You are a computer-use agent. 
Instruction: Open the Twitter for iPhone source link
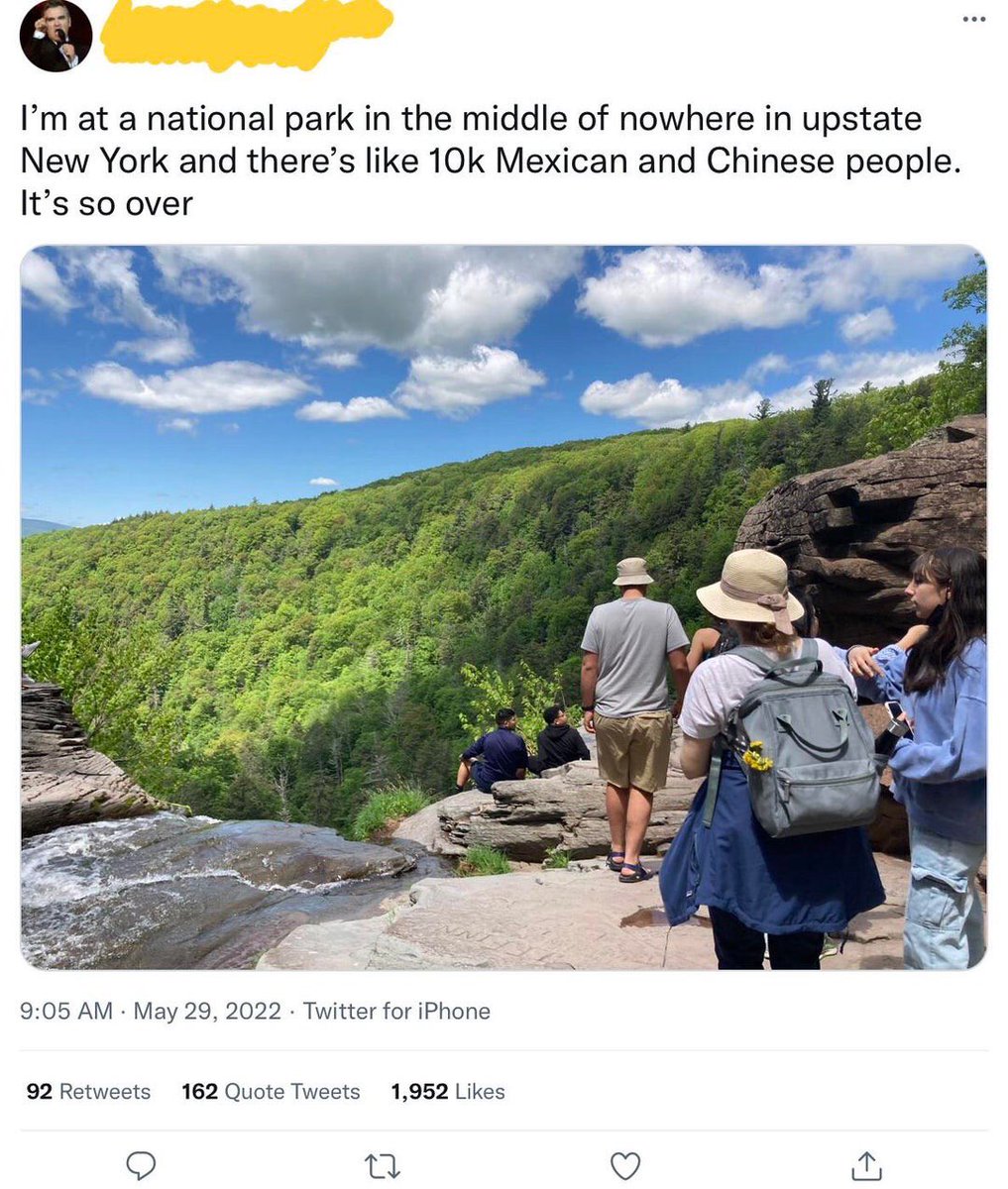click(x=396, y=1011)
